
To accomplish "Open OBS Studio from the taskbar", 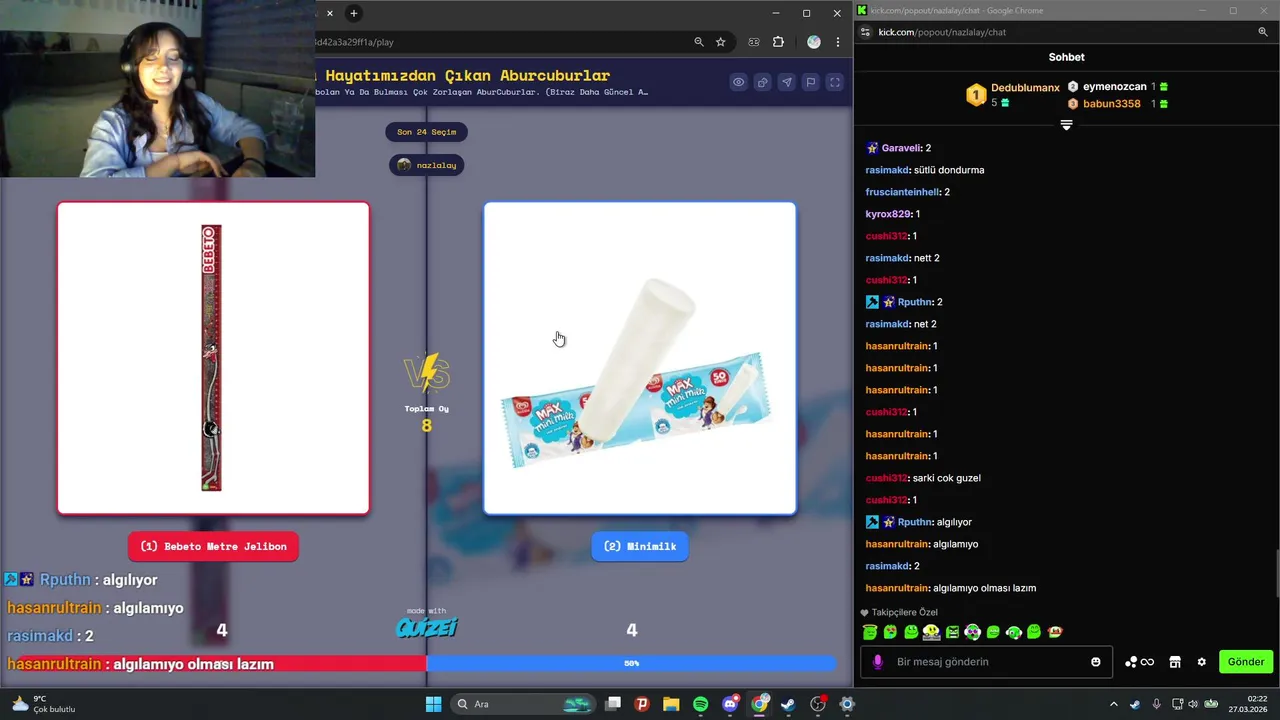I will coord(818,704).
